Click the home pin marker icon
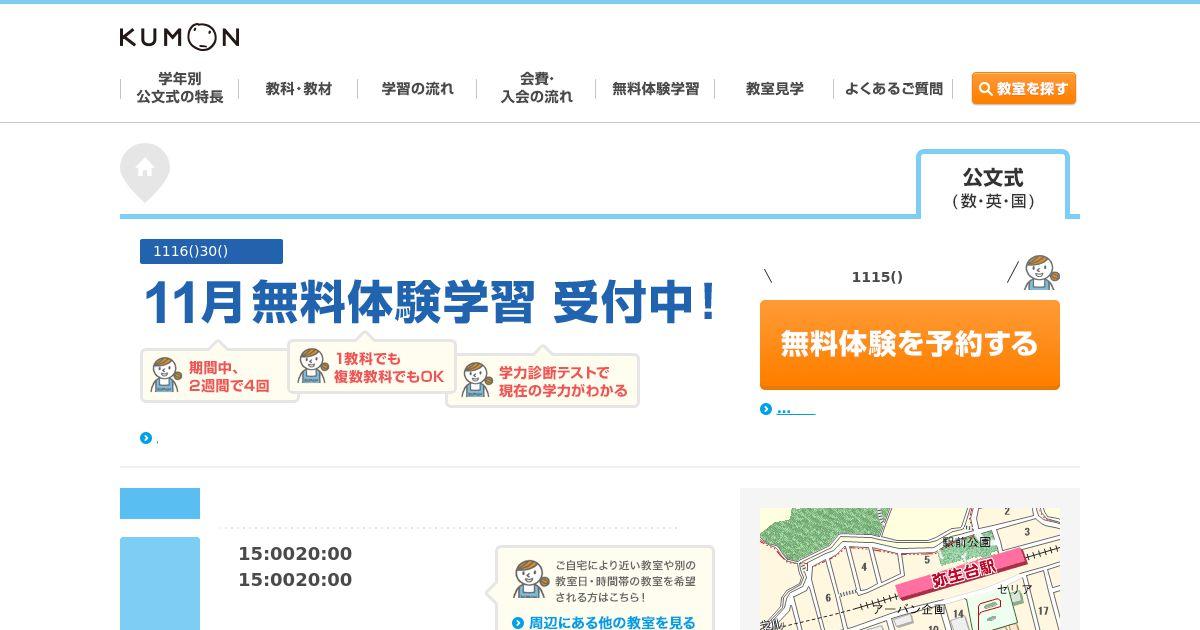 (x=145, y=172)
